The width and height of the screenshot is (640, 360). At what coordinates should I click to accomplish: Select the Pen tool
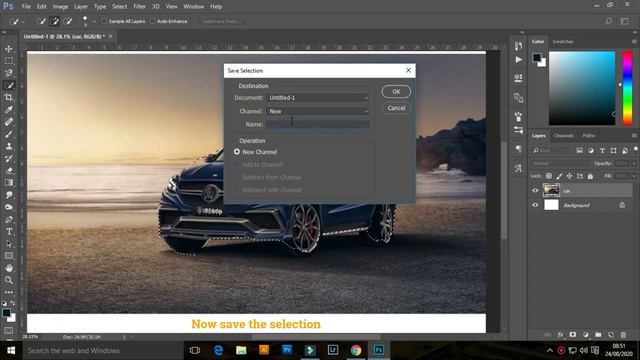[9, 219]
